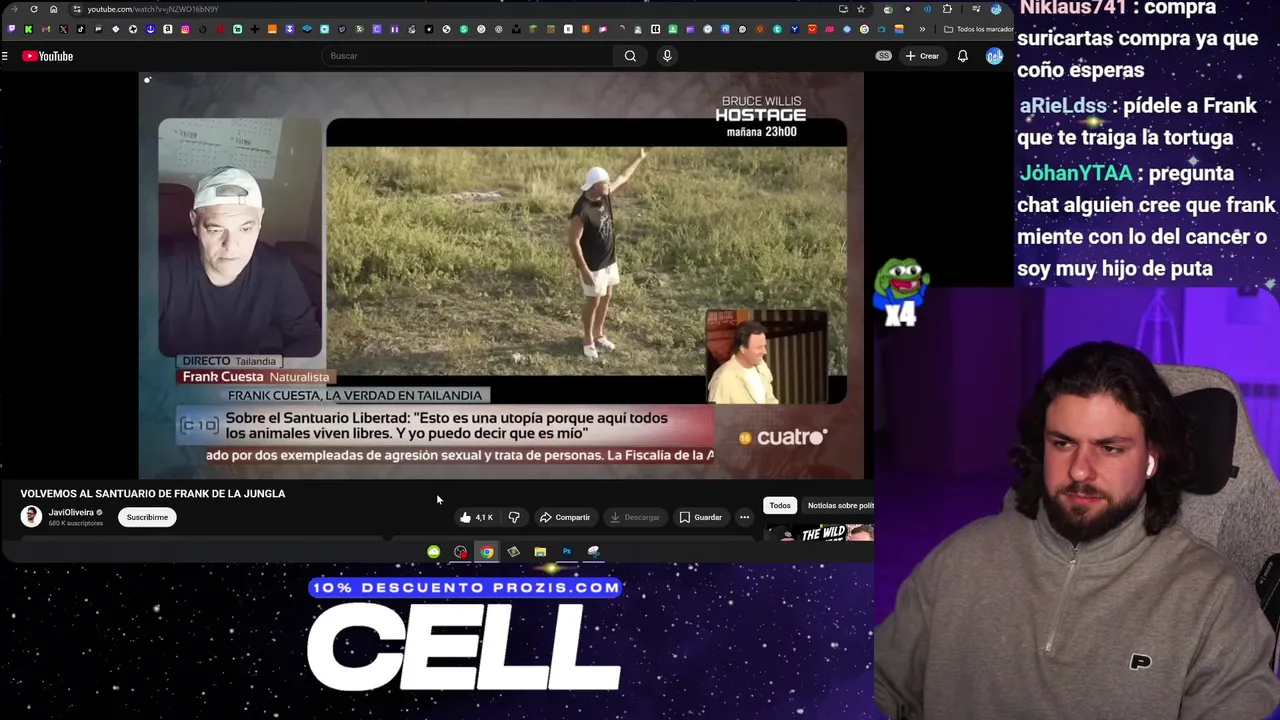Save the video with Guardar
The width and height of the screenshot is (1280, 720).
[700, 517]
